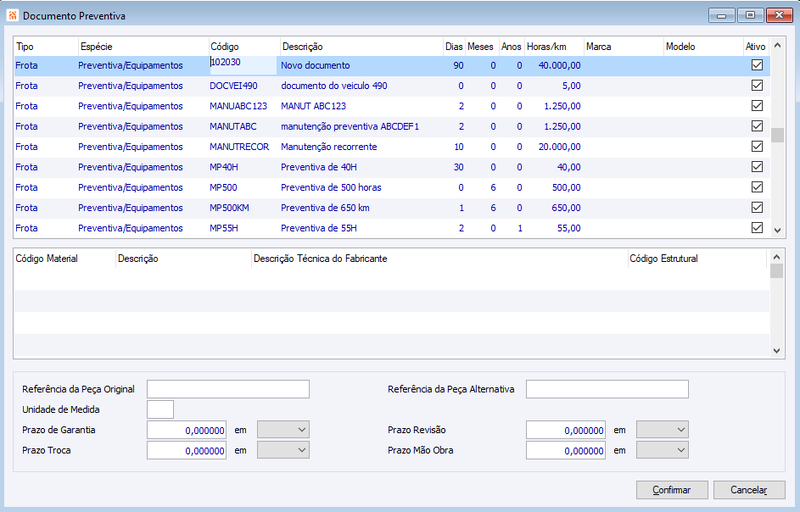This screenshot has height=512, width=800.
Task: Toggle Ativo checkbox for MANUTRECOR row
Action: 757,146
